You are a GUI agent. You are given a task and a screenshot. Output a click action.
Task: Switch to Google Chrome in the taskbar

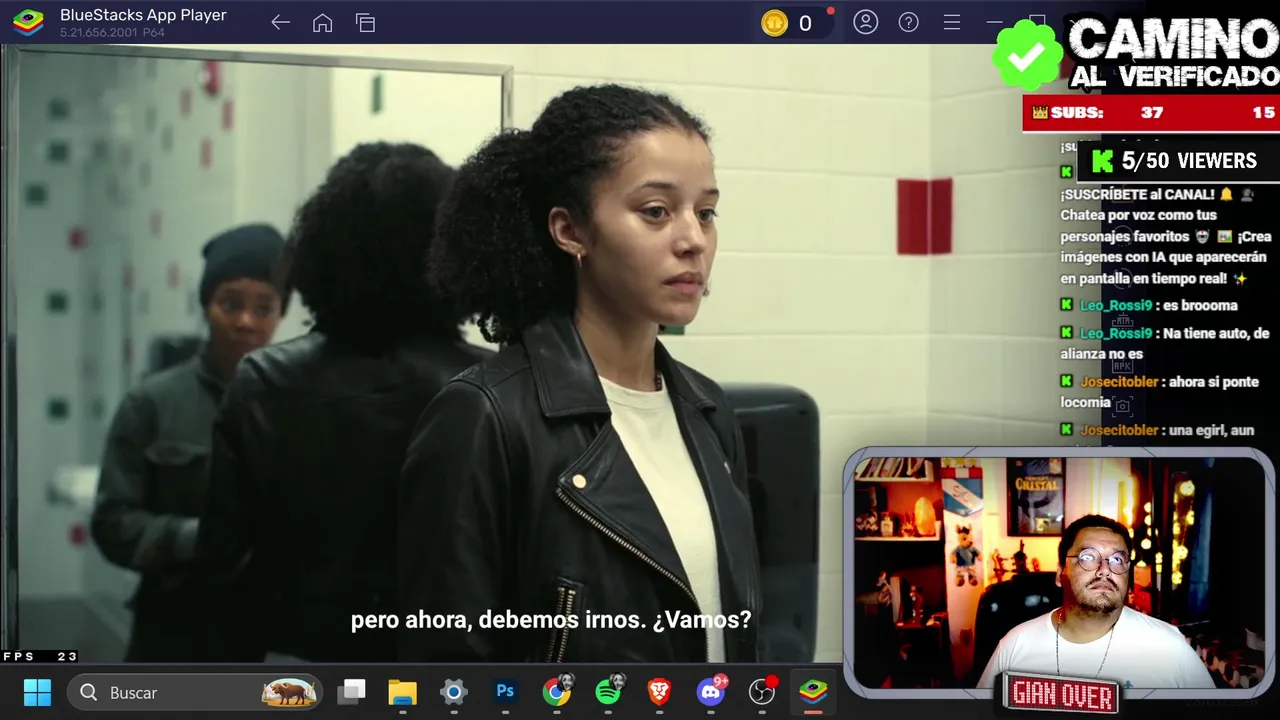pos(557,692)
